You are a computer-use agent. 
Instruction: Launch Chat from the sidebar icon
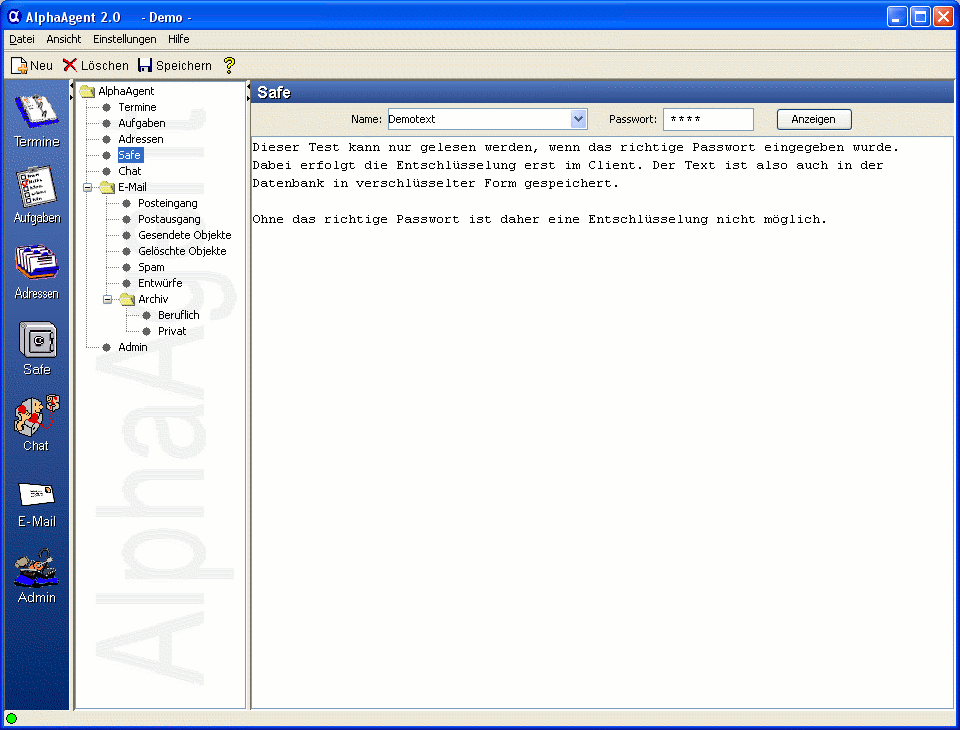click(36, 415)
